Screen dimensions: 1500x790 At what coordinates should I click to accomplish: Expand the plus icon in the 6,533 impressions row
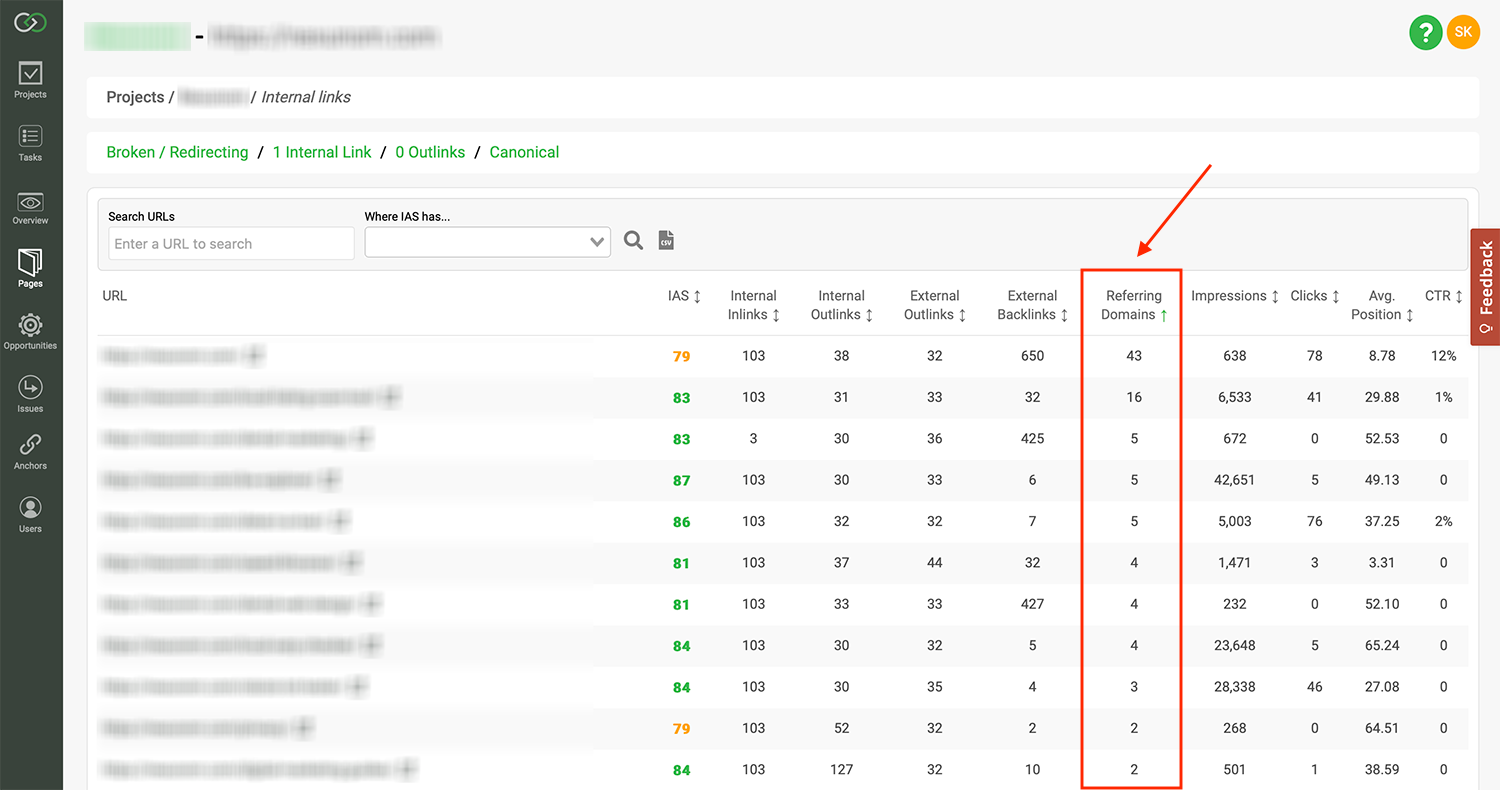point(389,397)
